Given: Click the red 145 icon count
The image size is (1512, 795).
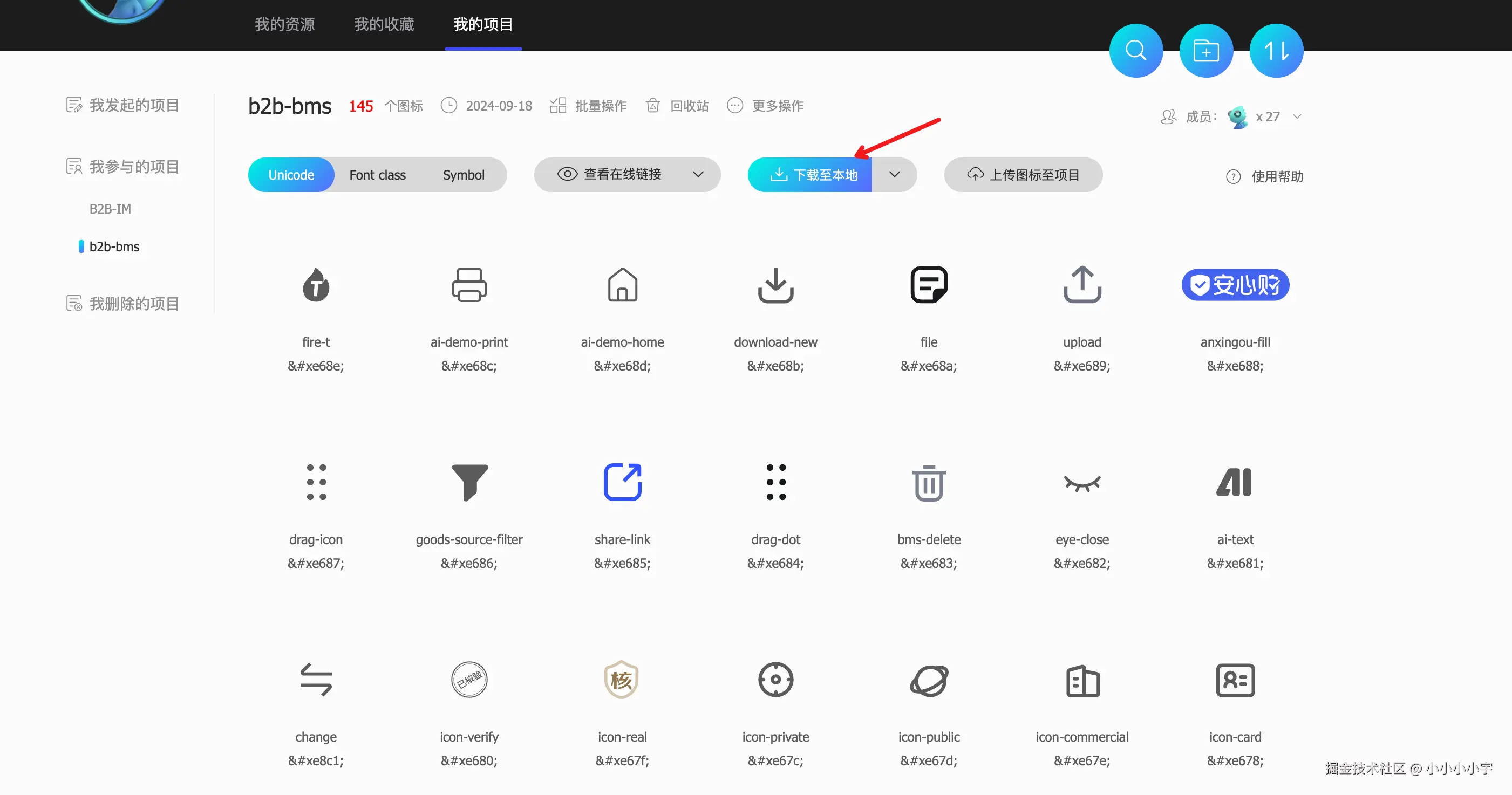Looking at the screenshot, I should (x=360, y=106).
